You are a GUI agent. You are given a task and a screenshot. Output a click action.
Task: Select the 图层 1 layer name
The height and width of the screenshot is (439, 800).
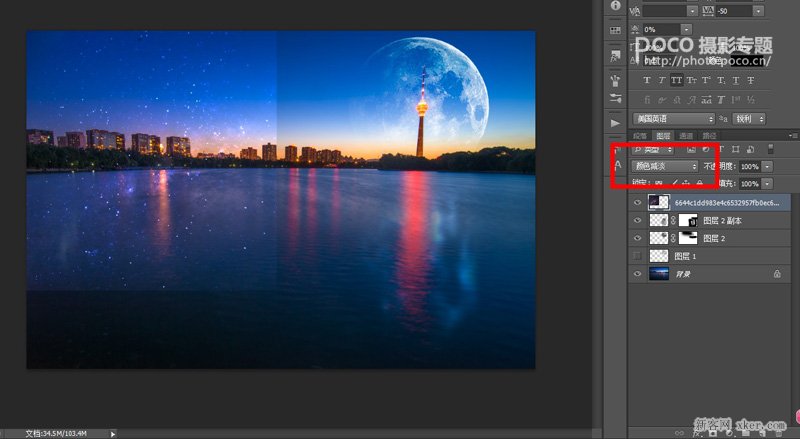pos(685,256)
